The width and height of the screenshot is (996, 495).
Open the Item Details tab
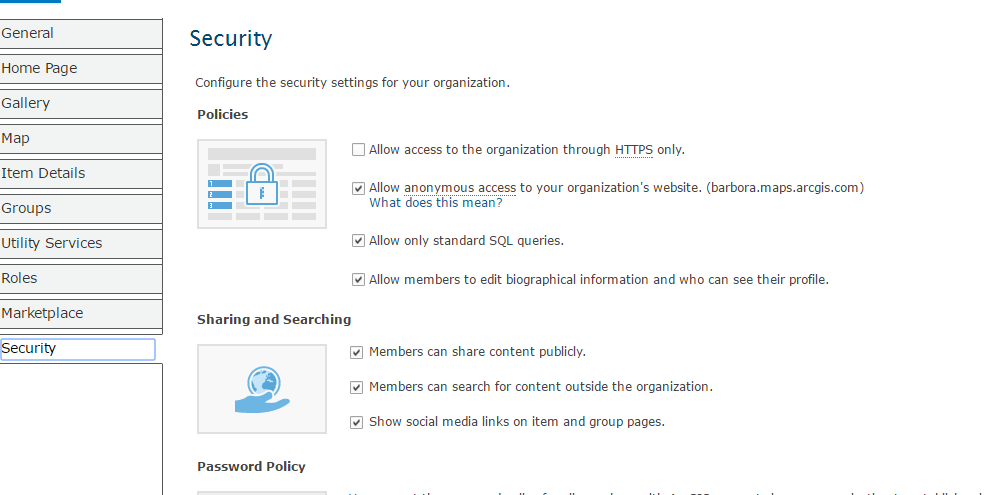pos(80,173)
